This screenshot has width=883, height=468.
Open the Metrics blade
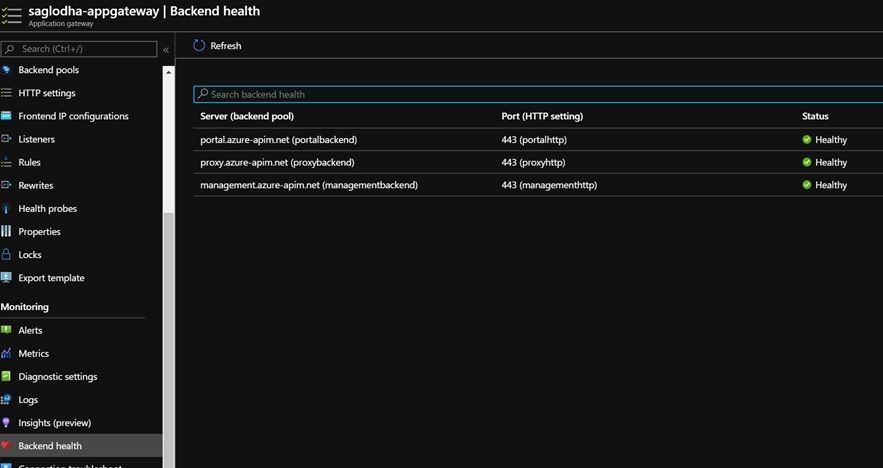pyautogui.click(x=81, y=353)
